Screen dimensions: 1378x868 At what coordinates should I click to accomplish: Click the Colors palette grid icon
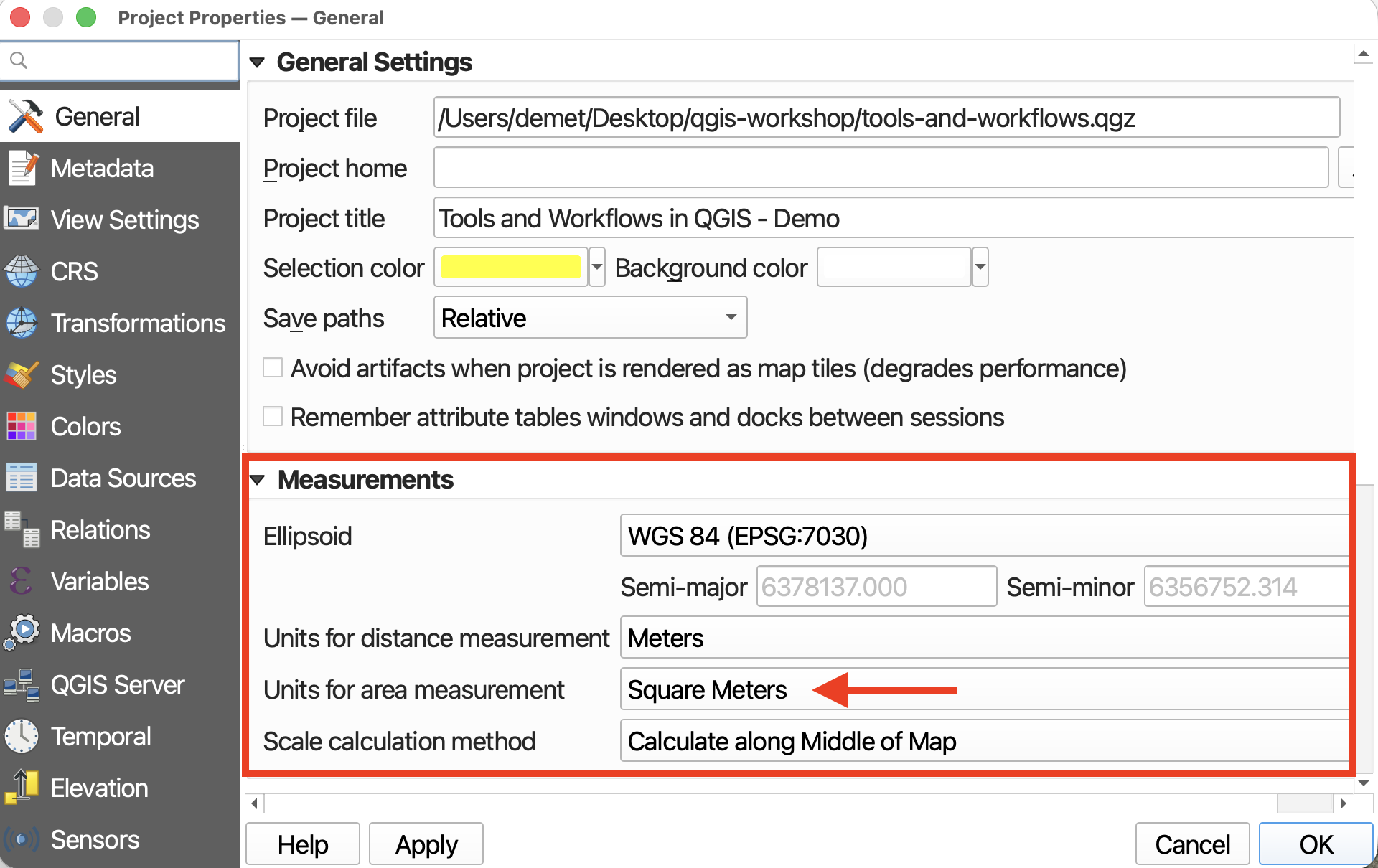pyautogui.click(x=22, y=426)
